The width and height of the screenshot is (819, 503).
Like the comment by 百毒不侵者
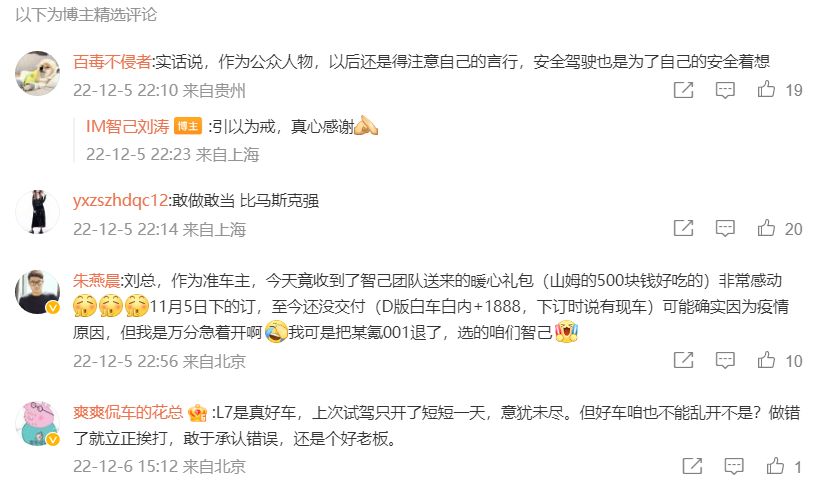point(766,89)
